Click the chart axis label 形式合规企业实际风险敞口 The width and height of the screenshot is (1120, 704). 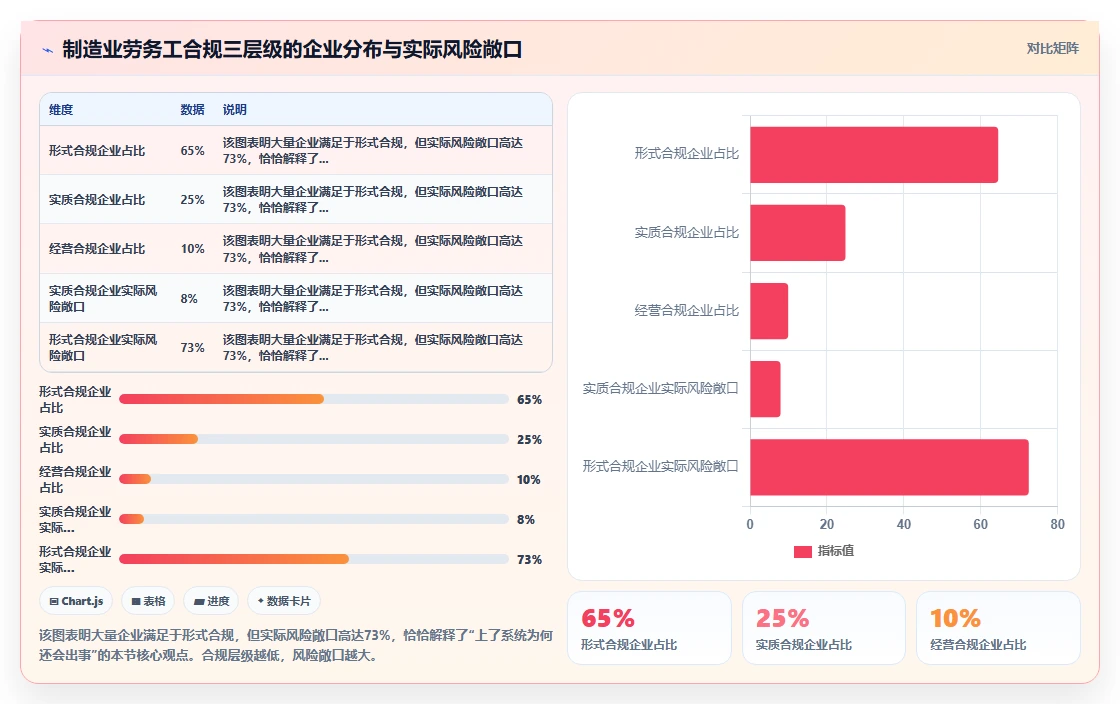[x=660, y=466]
